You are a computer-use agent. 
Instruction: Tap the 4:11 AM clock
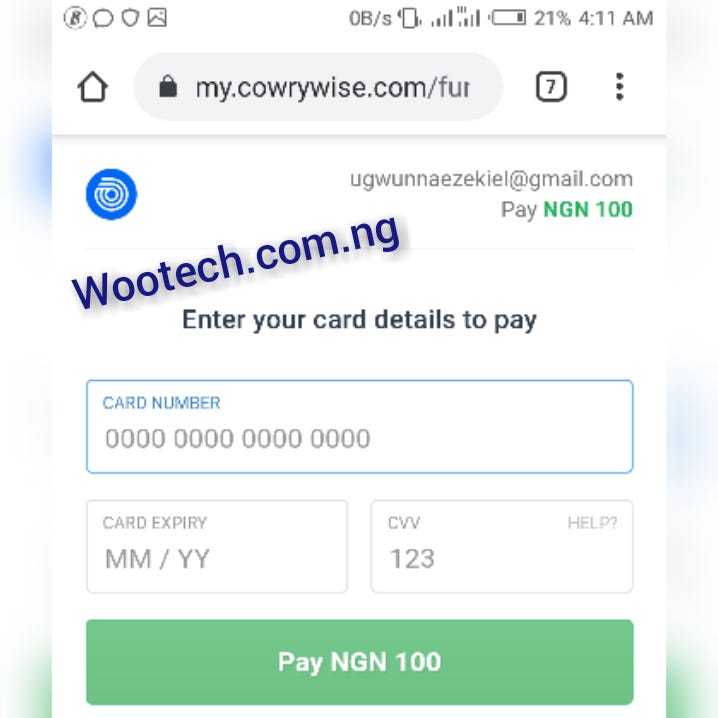pyautogui.click(x=616, y=18)
